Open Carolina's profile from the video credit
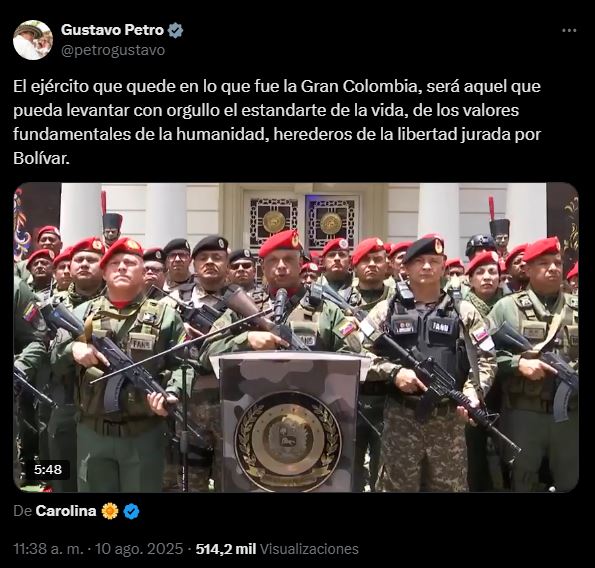This screenshot has width=595, height=568. click(66, 511)
